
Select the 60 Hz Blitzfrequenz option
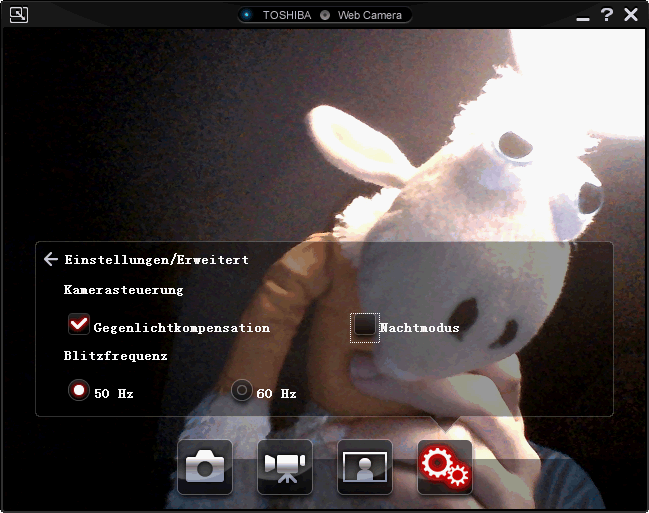[x=242, y=390]
